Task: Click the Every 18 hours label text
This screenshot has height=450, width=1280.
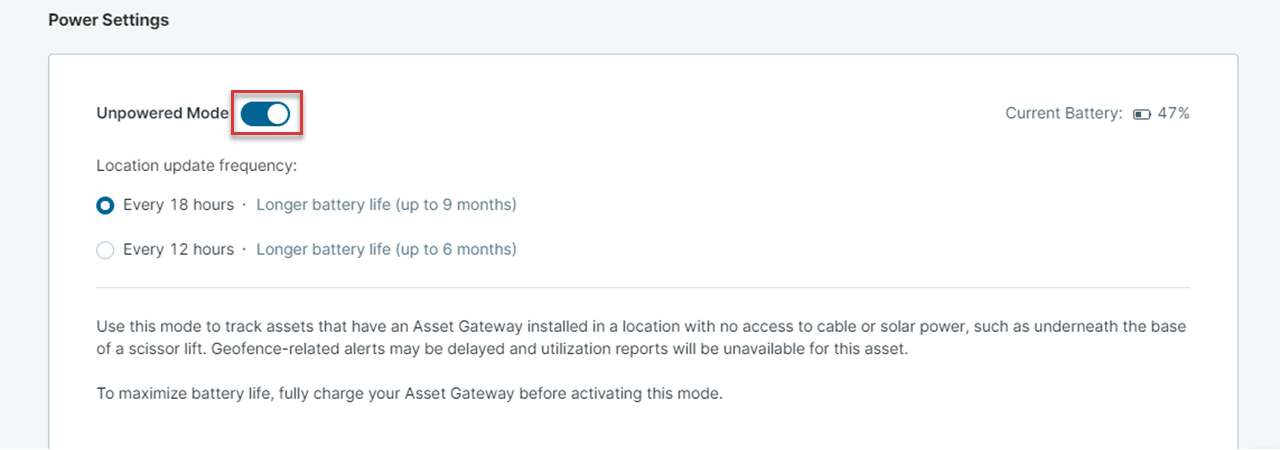Action: [178, 205]
